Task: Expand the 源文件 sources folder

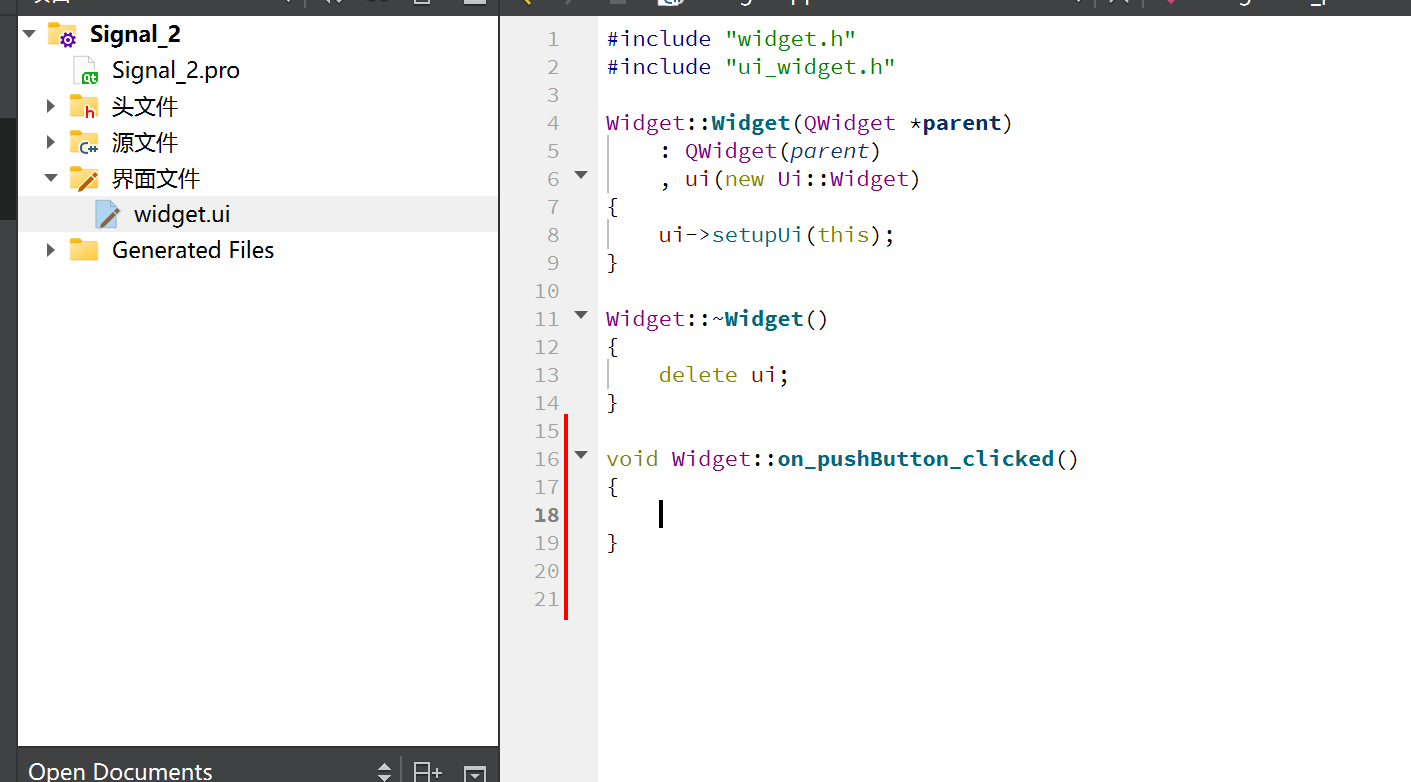Action: tap(51, 142)
